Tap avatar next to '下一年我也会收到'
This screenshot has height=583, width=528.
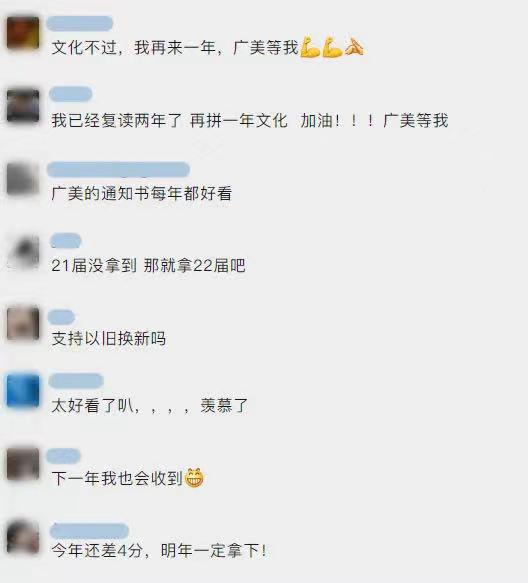point(23,464)
